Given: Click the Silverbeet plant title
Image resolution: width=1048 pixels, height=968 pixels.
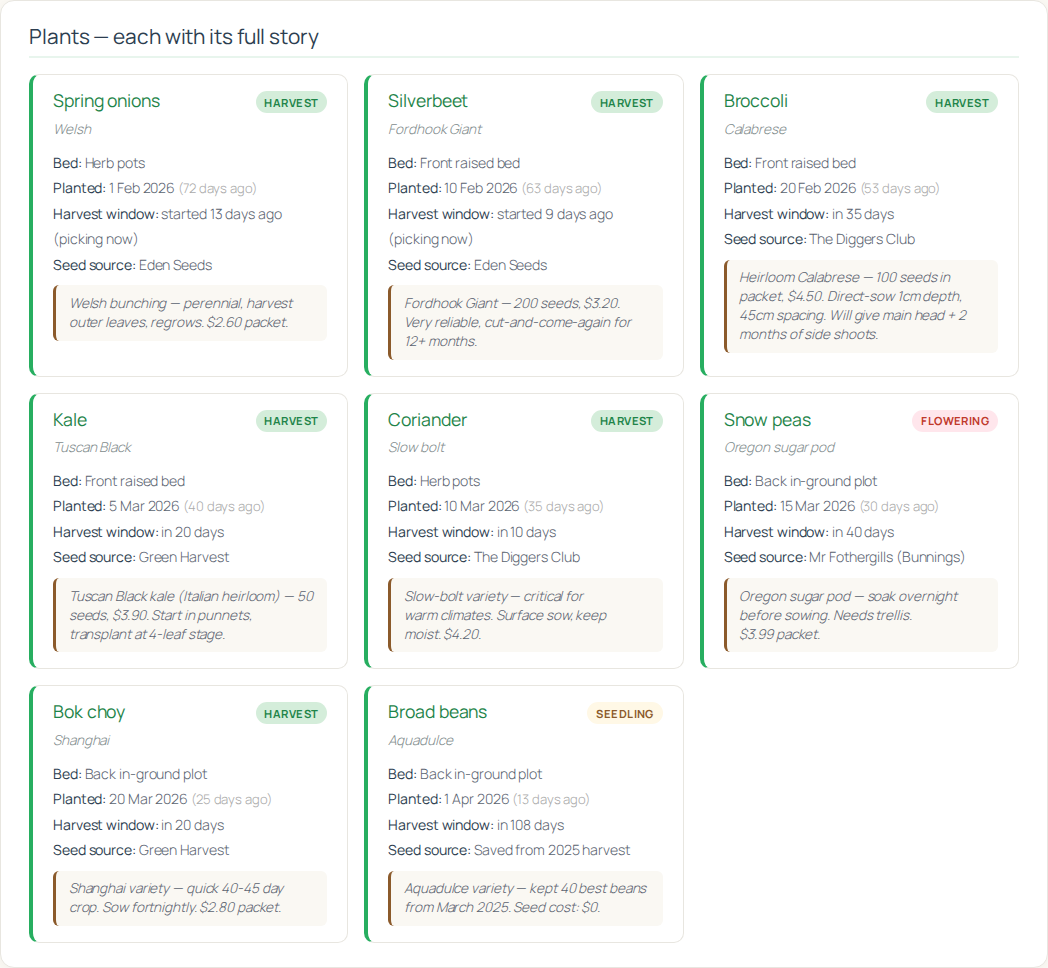Looking at the screenshot, I should coord(427,101).
